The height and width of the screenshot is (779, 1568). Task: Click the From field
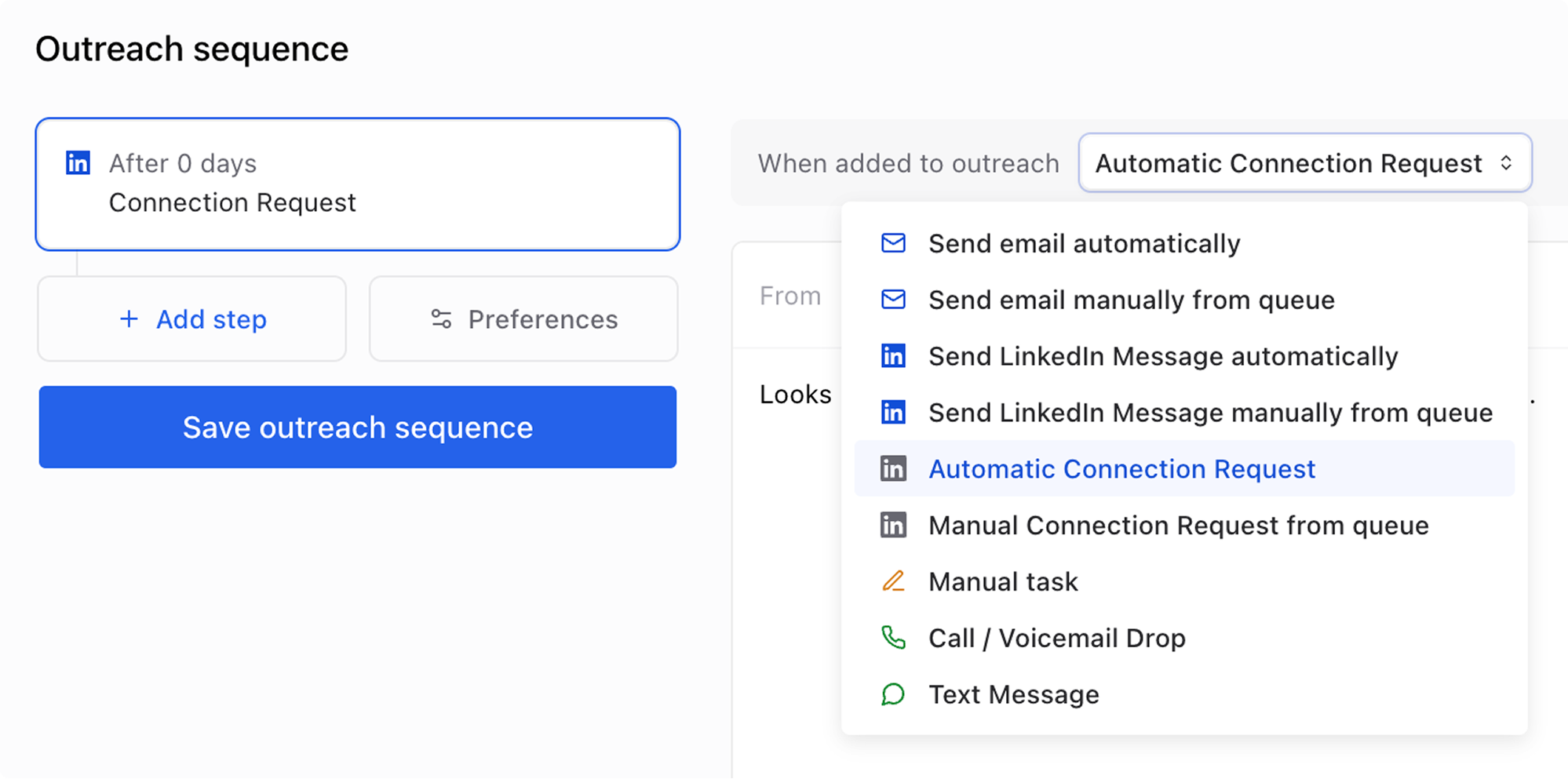[789, 296]
